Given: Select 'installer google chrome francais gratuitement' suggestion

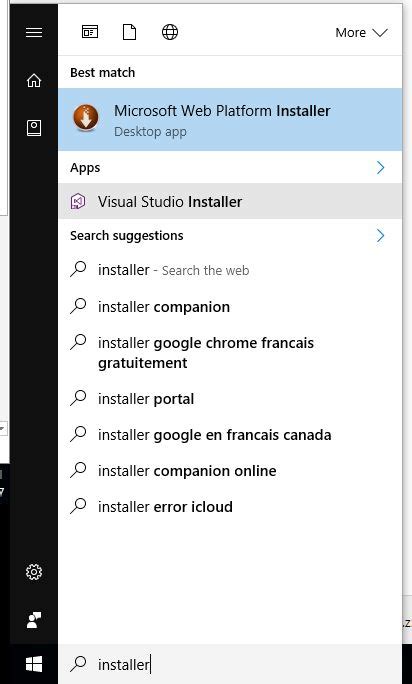Looking at the screenshot, I should click(x=230, y=352).
